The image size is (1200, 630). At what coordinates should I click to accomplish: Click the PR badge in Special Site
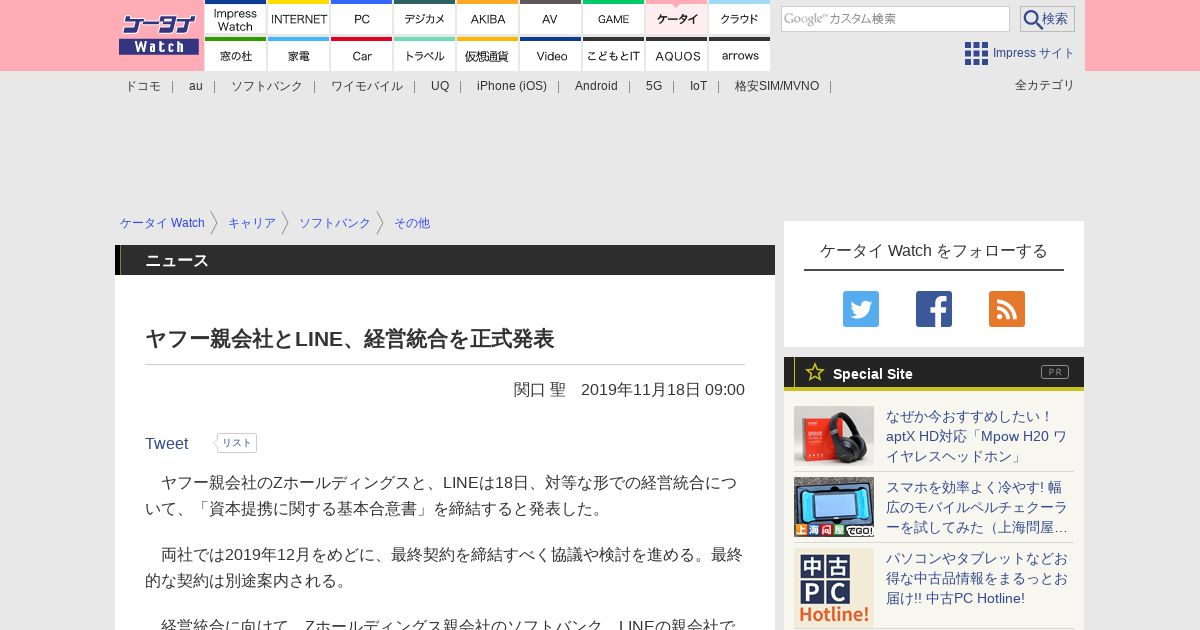pyautogui.click(x=1055, y=372)
